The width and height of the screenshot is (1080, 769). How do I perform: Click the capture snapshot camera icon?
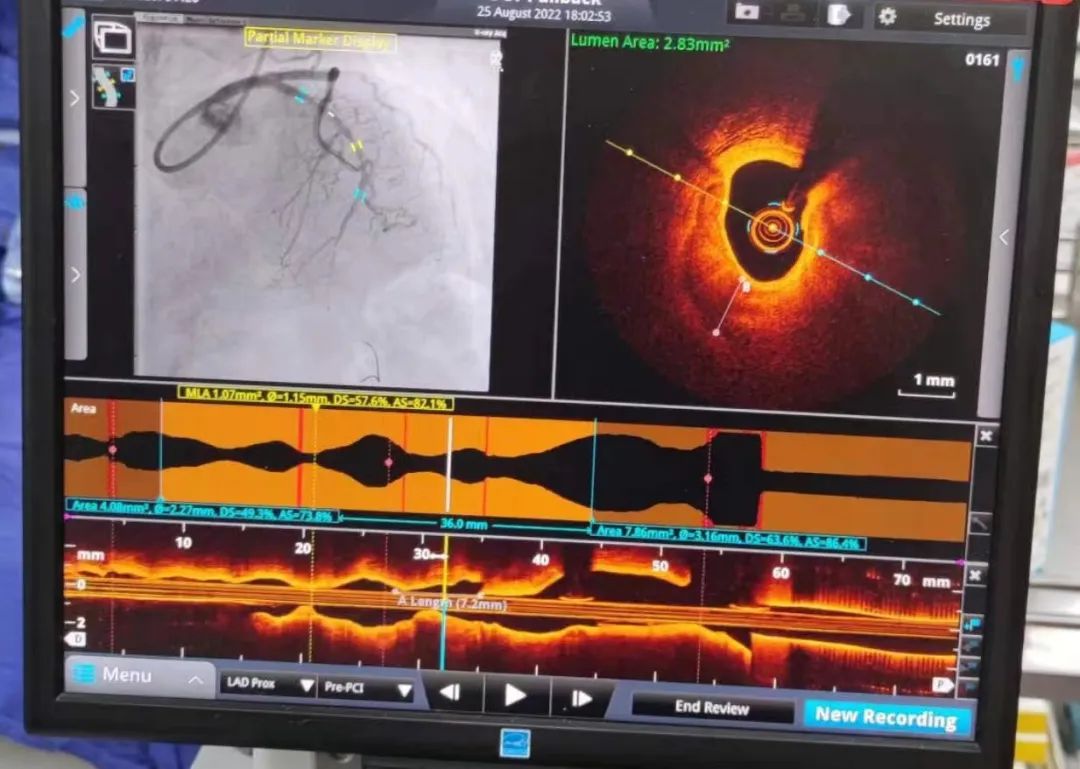[745, 13]
